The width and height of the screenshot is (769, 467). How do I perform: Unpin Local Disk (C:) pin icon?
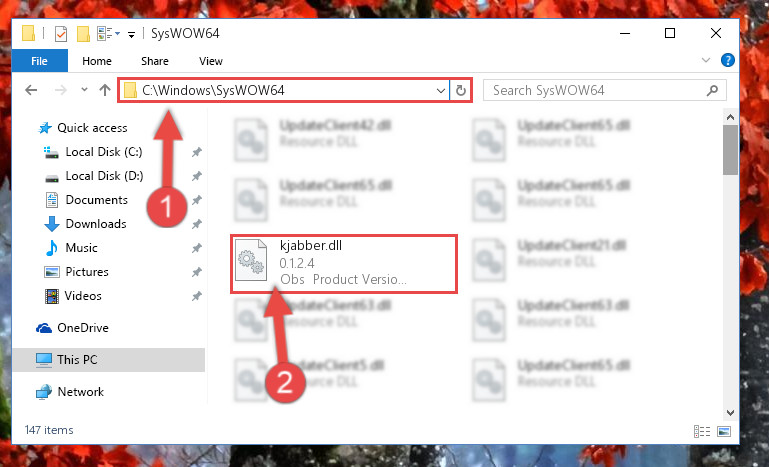pos(197,152)
